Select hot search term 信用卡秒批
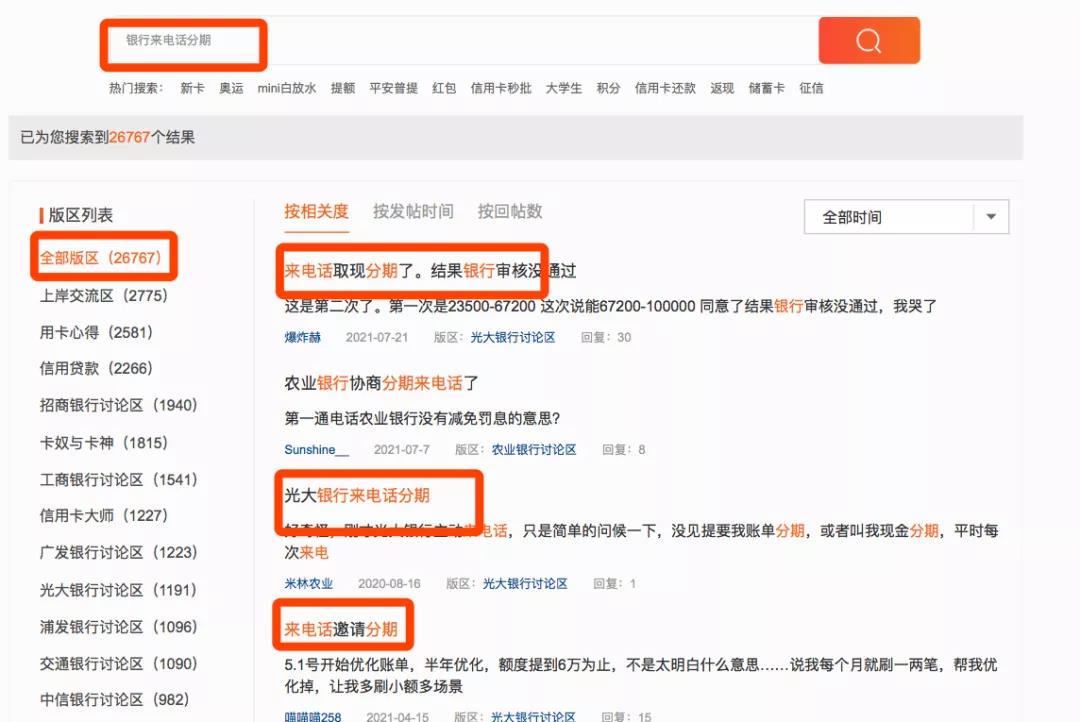This screenshot has width=1080, height=722. (x=501, y=88)
